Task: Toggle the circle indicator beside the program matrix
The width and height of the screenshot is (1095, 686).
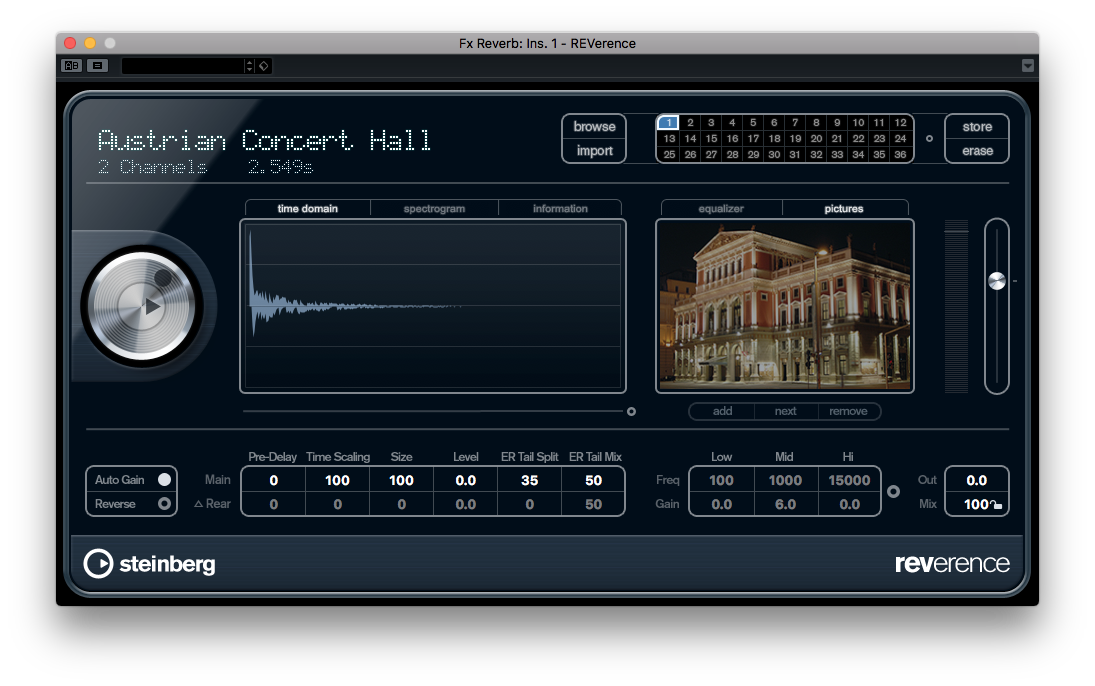Action: pos(929,138)
